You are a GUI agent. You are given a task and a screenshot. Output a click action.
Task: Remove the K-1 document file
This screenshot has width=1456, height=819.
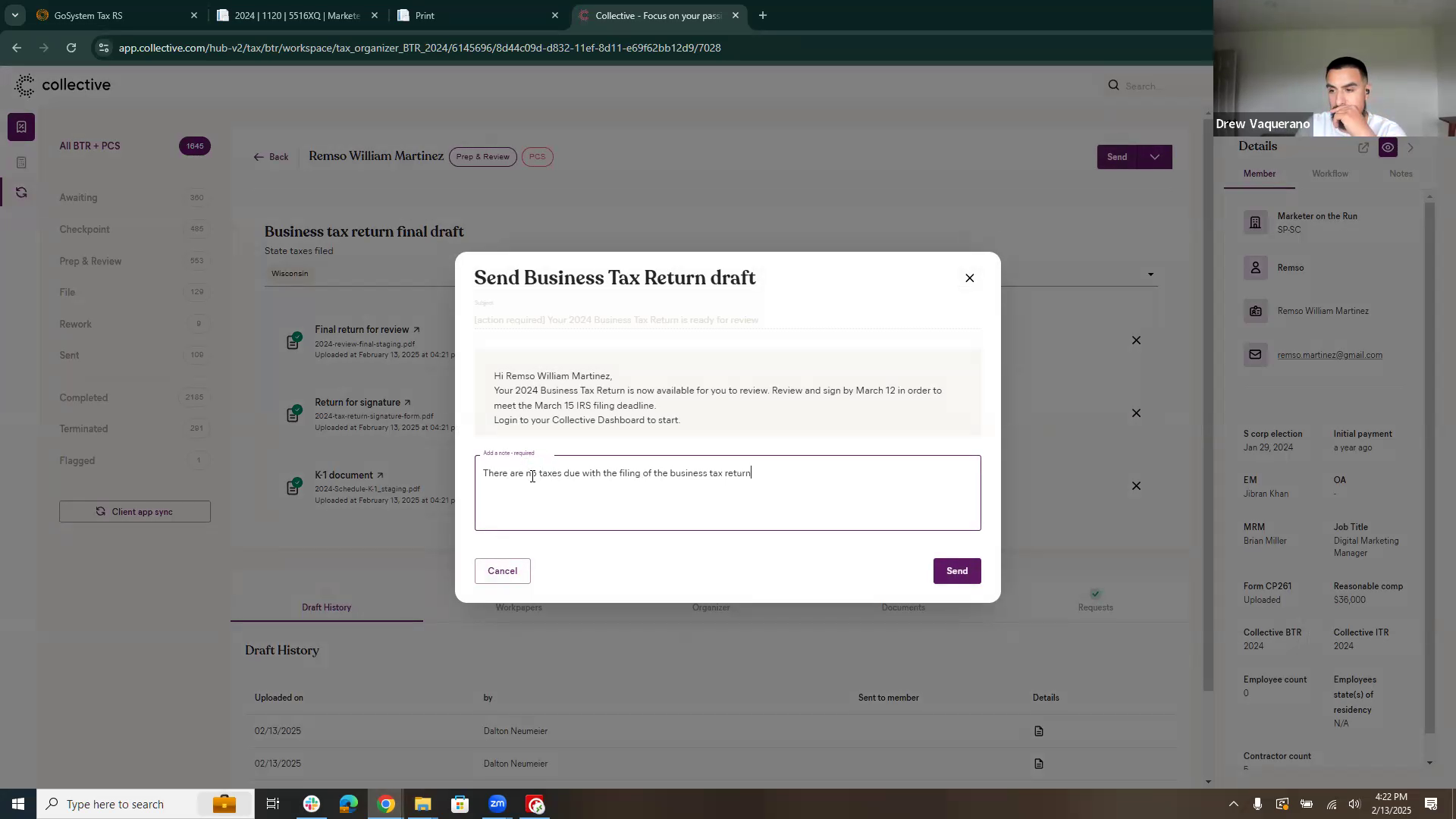[1135, 486]
